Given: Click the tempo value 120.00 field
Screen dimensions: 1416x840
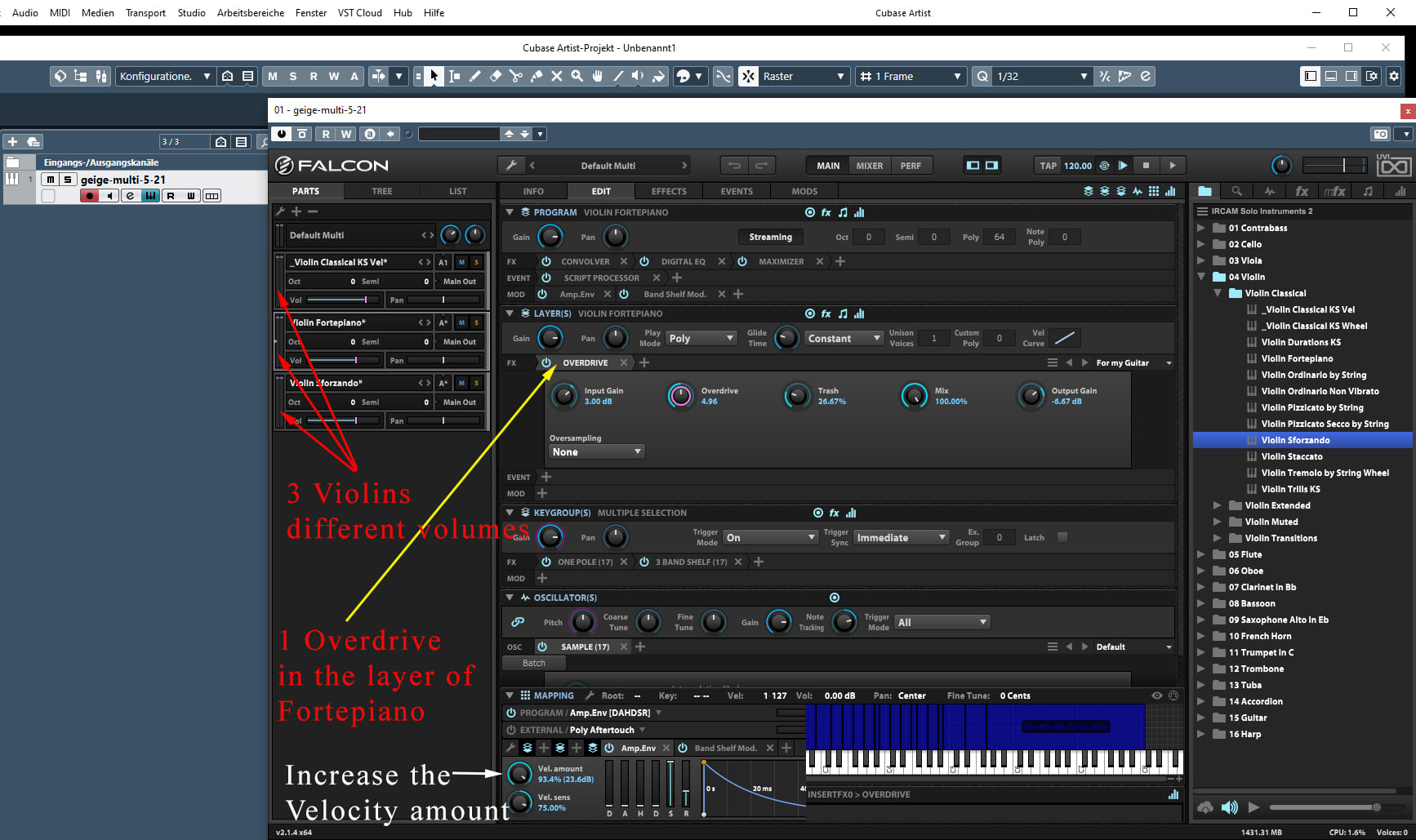Looking at the screenshot, I should (1078, 166).
